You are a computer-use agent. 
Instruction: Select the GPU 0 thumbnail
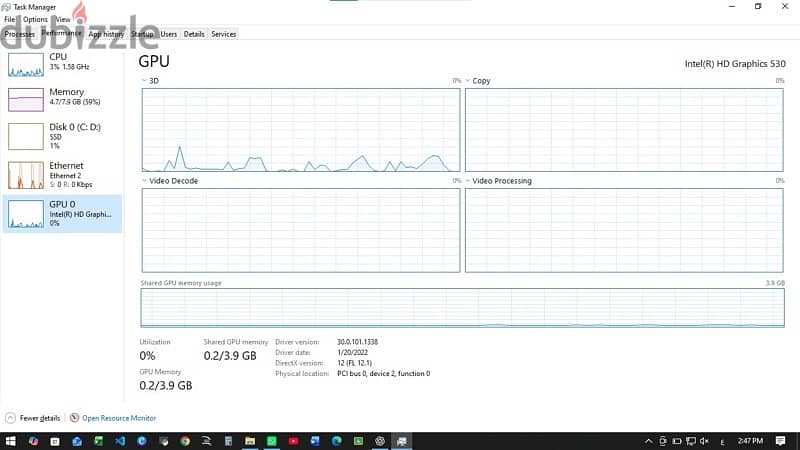(x=26, y=214)
